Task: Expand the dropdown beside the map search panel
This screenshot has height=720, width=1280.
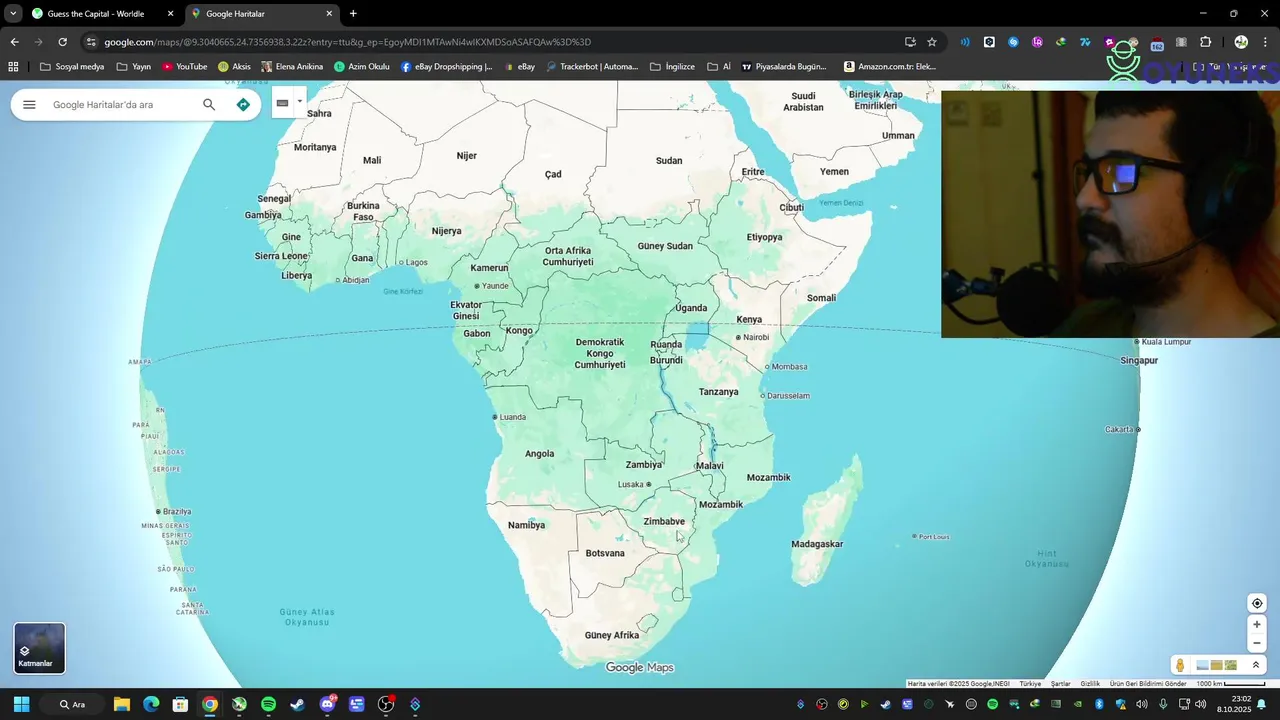Action: click(x=299, y=101)
